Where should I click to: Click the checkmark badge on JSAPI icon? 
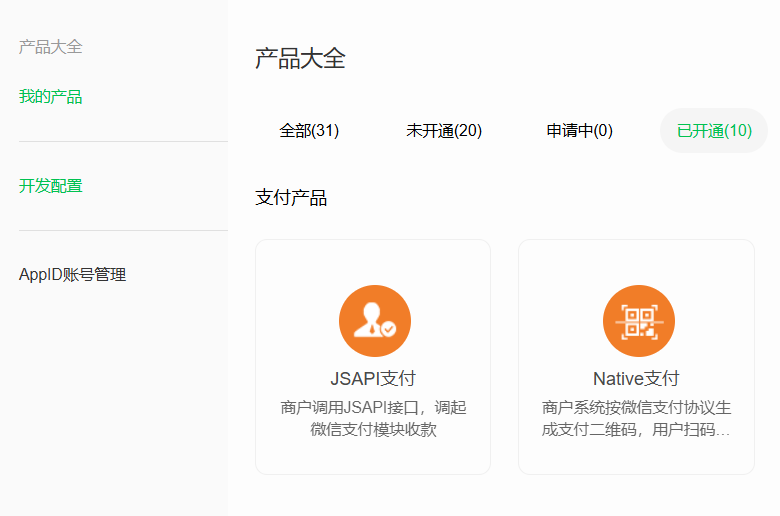click(x=388, y=328)
